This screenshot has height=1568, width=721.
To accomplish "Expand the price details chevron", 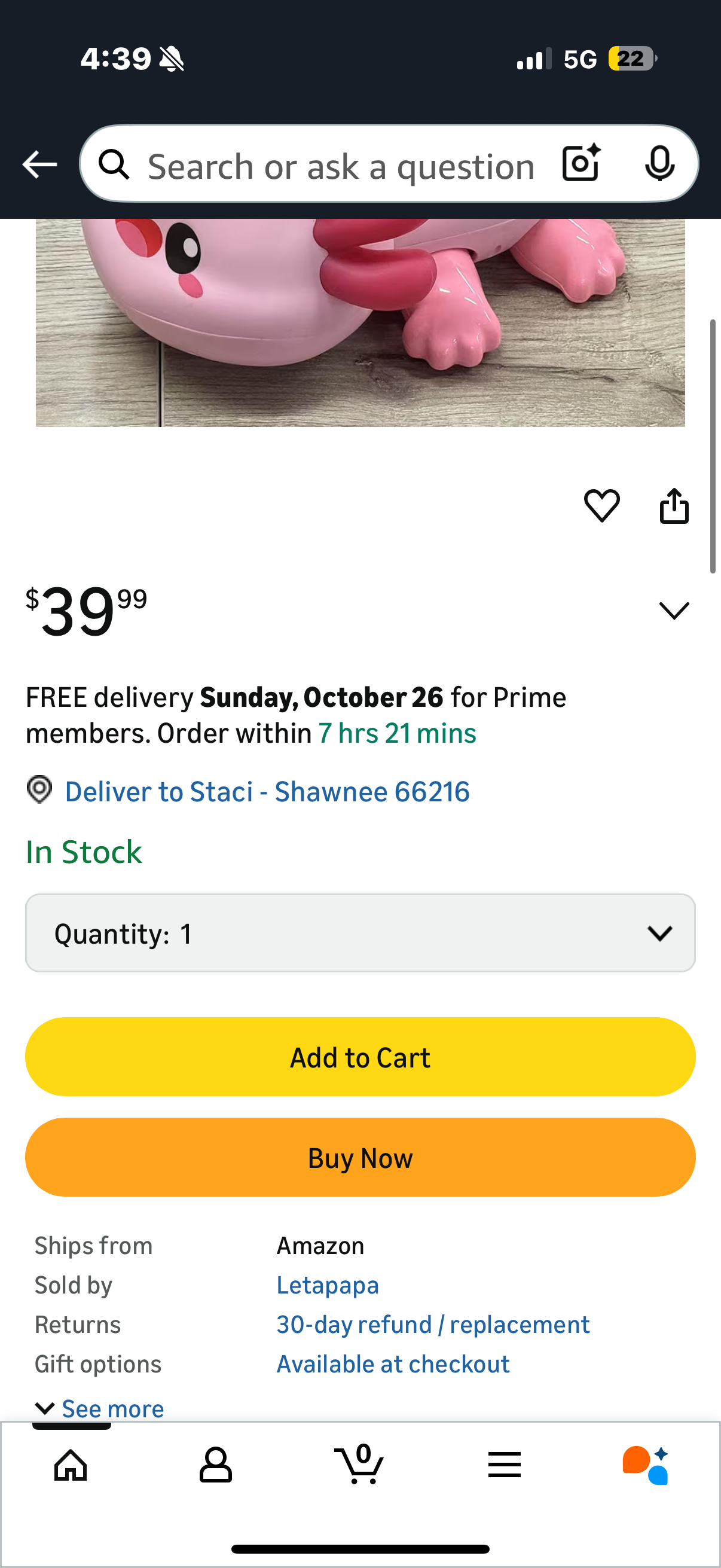I will (x=674, y=611).
